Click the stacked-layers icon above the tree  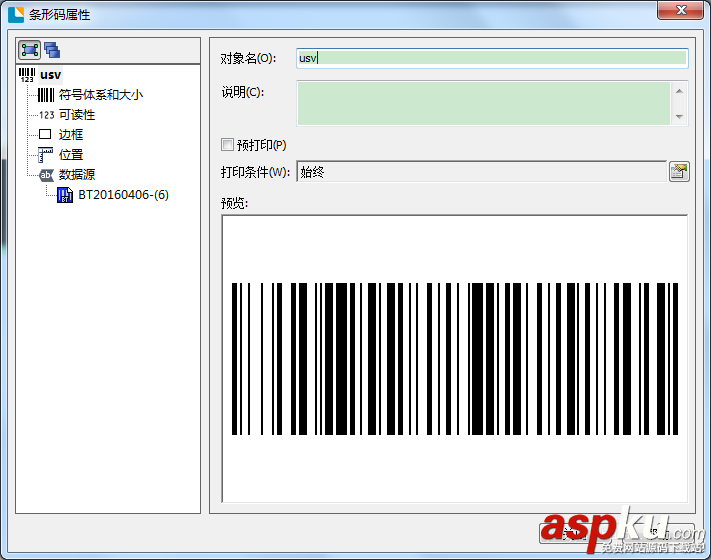(52, 50)
